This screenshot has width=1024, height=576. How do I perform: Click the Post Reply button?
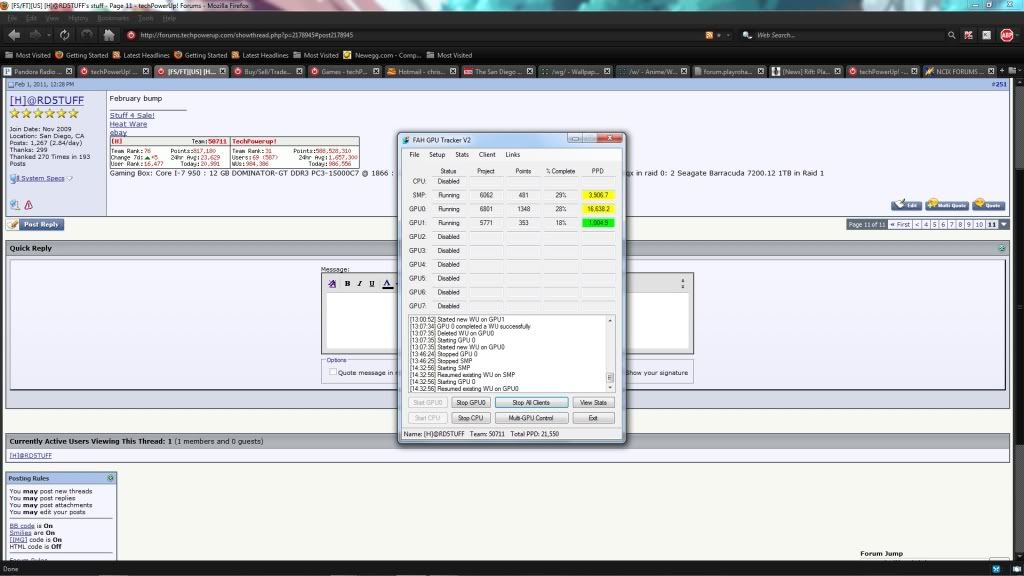pyautogui.click(x=35, y=225)
